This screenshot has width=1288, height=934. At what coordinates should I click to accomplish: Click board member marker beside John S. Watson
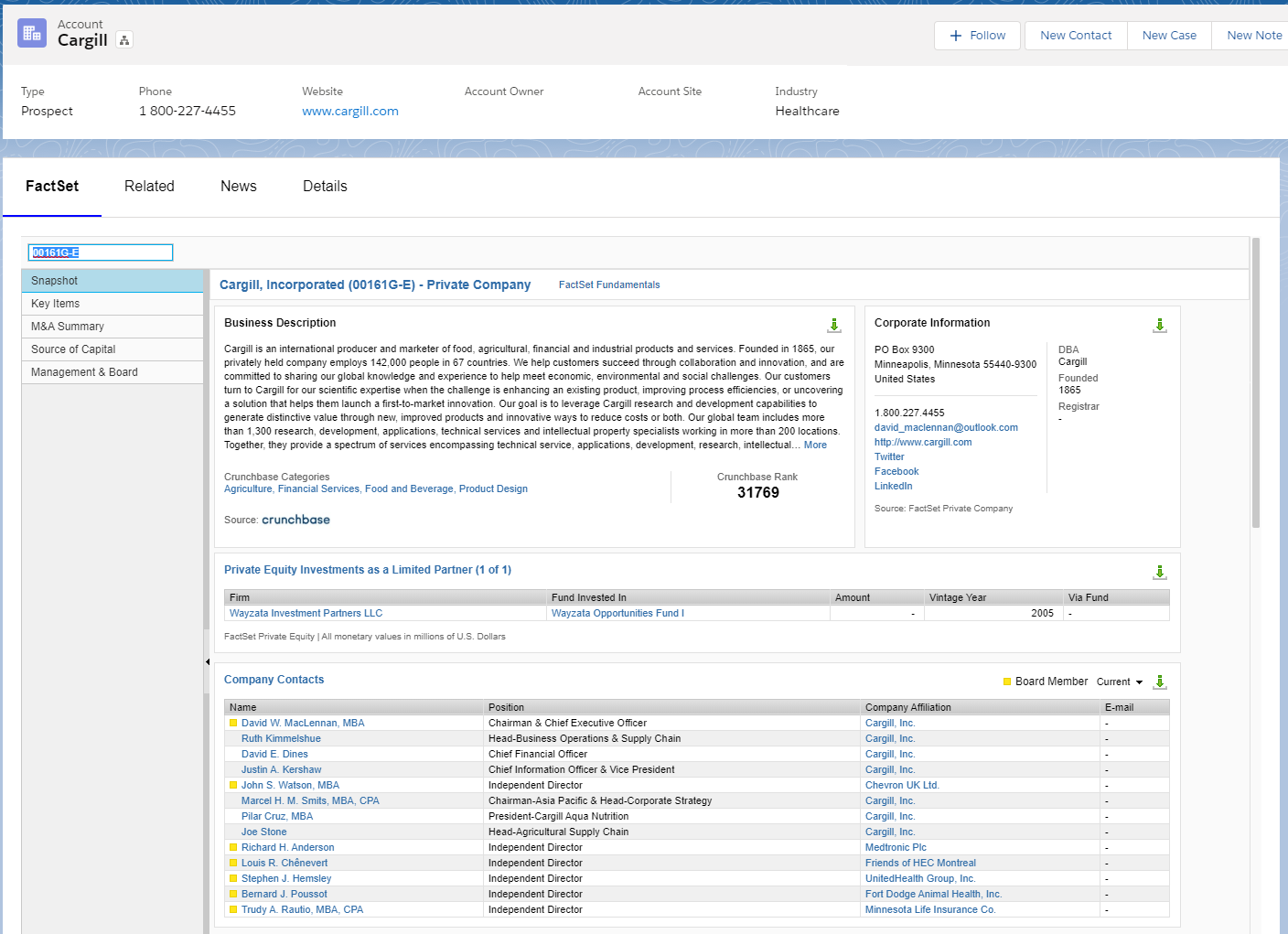tap(233, 785)
